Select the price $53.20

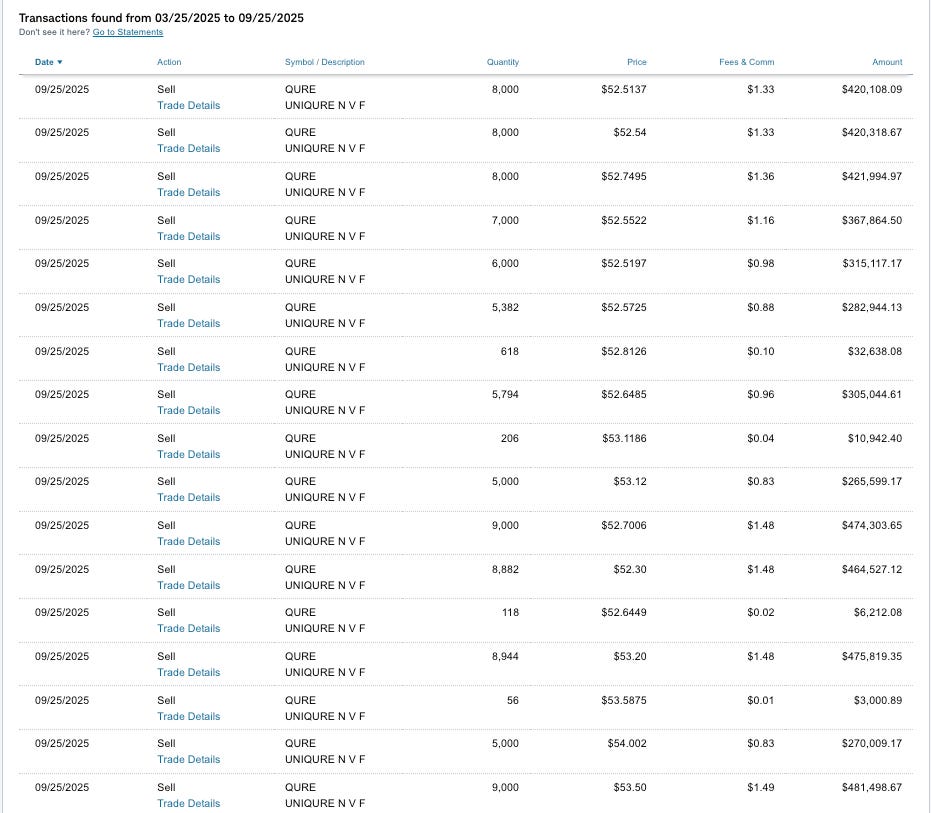pyautogui.click(x=630, y=656)
